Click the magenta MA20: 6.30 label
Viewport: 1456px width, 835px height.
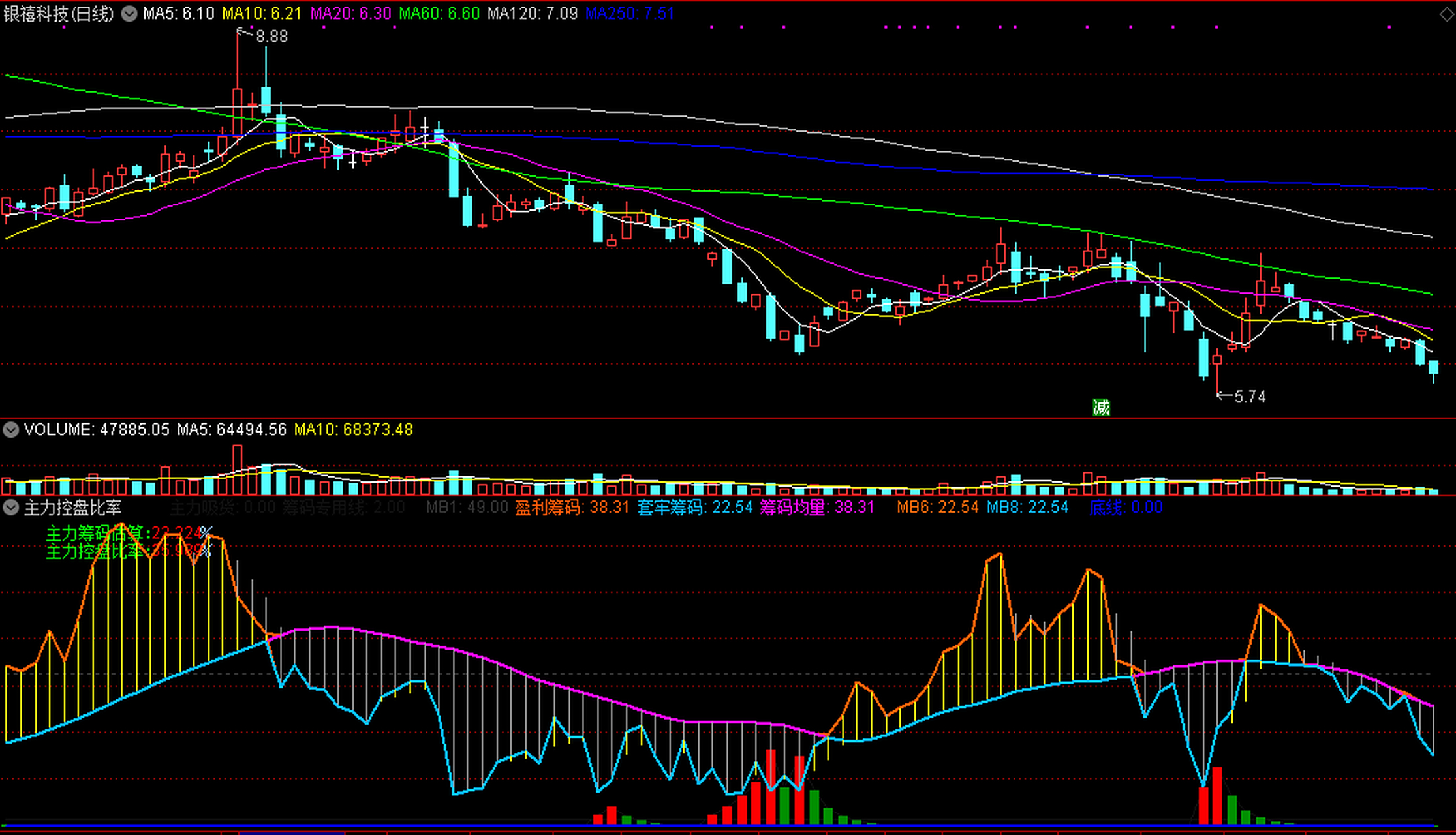350,14
